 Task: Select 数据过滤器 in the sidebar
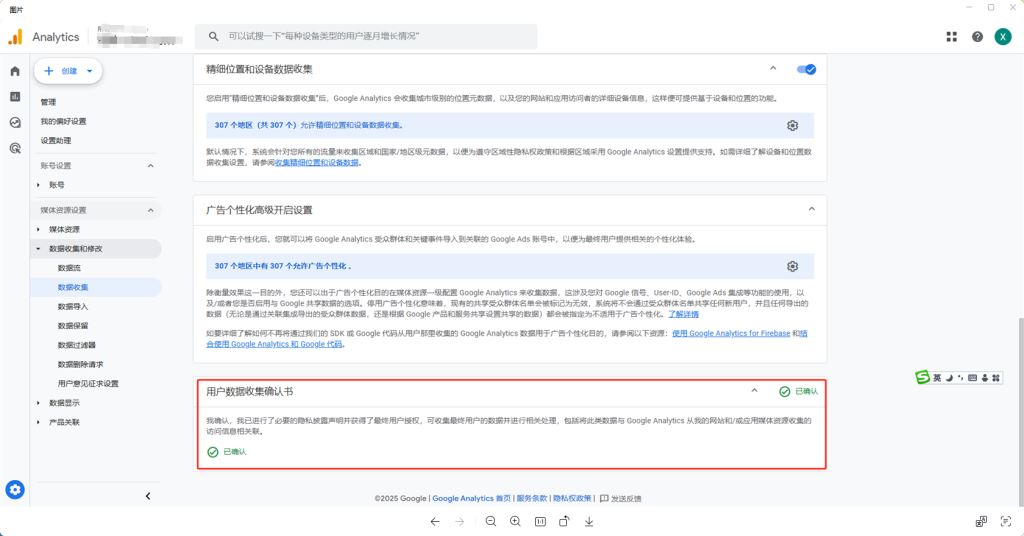point(76,345)
